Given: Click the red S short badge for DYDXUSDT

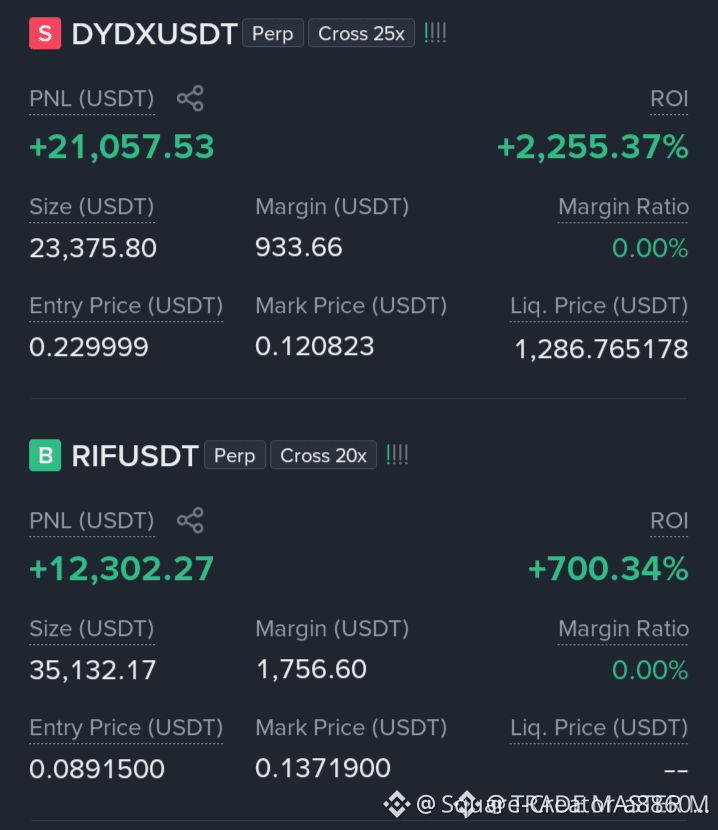Looking at the screenshot, I should pos(45,33).
